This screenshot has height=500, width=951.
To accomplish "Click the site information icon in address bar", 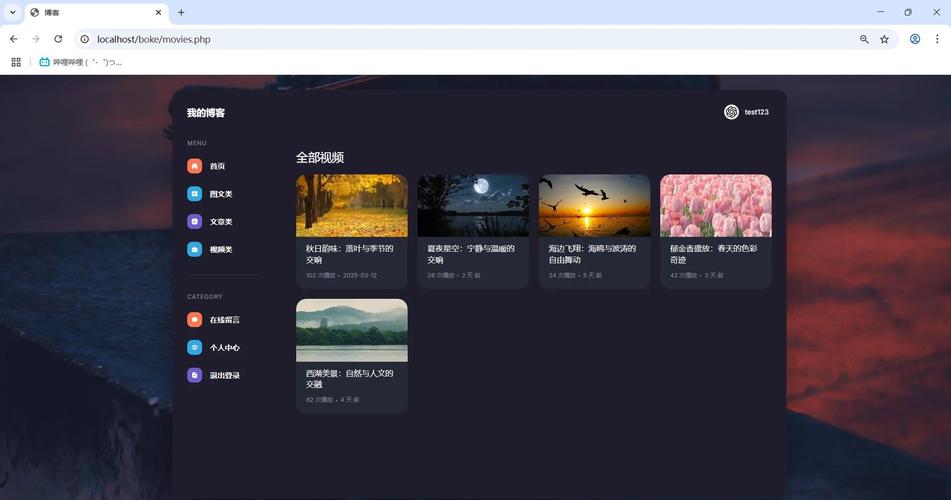I will point(85,39).
